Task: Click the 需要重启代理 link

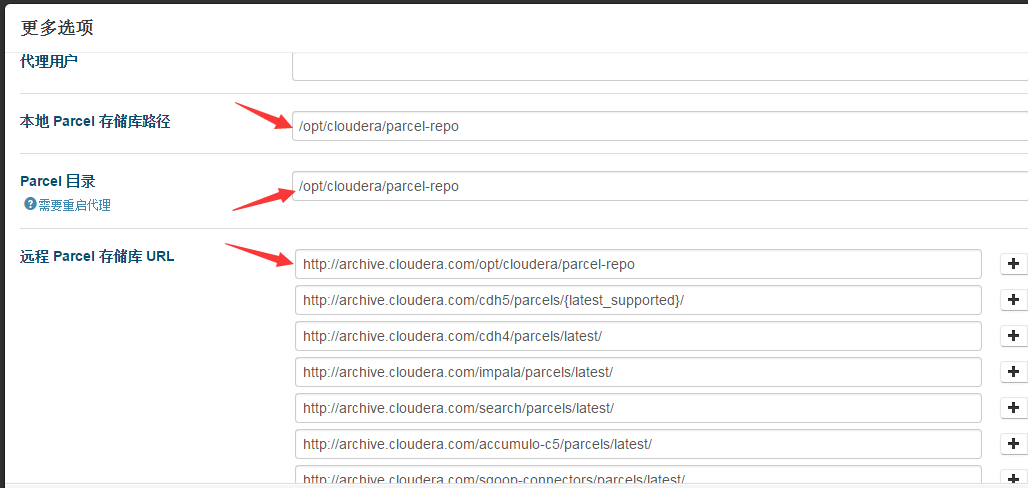Action: [74, 205]
